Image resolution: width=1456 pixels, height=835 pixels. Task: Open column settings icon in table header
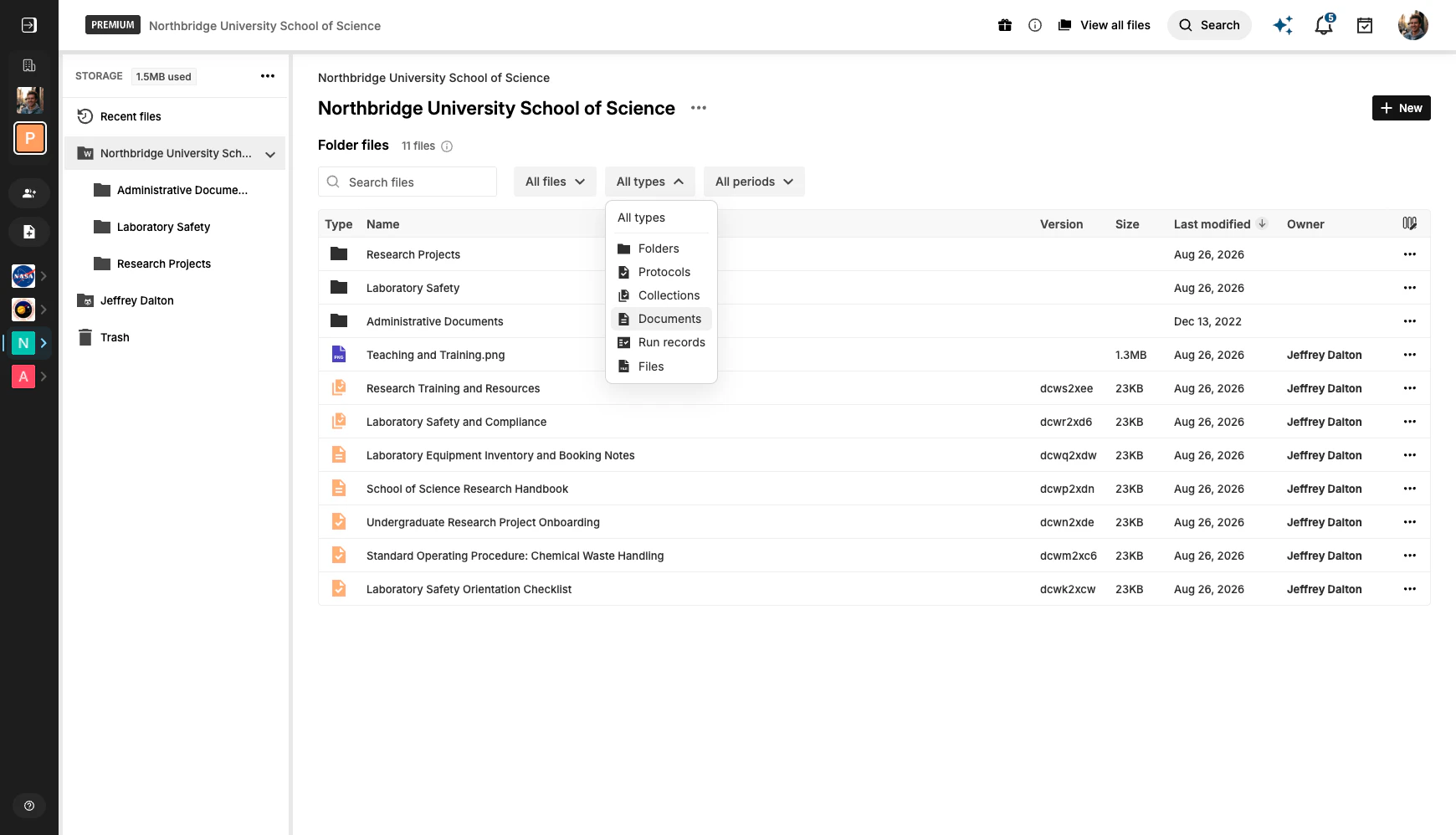[x=1410, y=223]
